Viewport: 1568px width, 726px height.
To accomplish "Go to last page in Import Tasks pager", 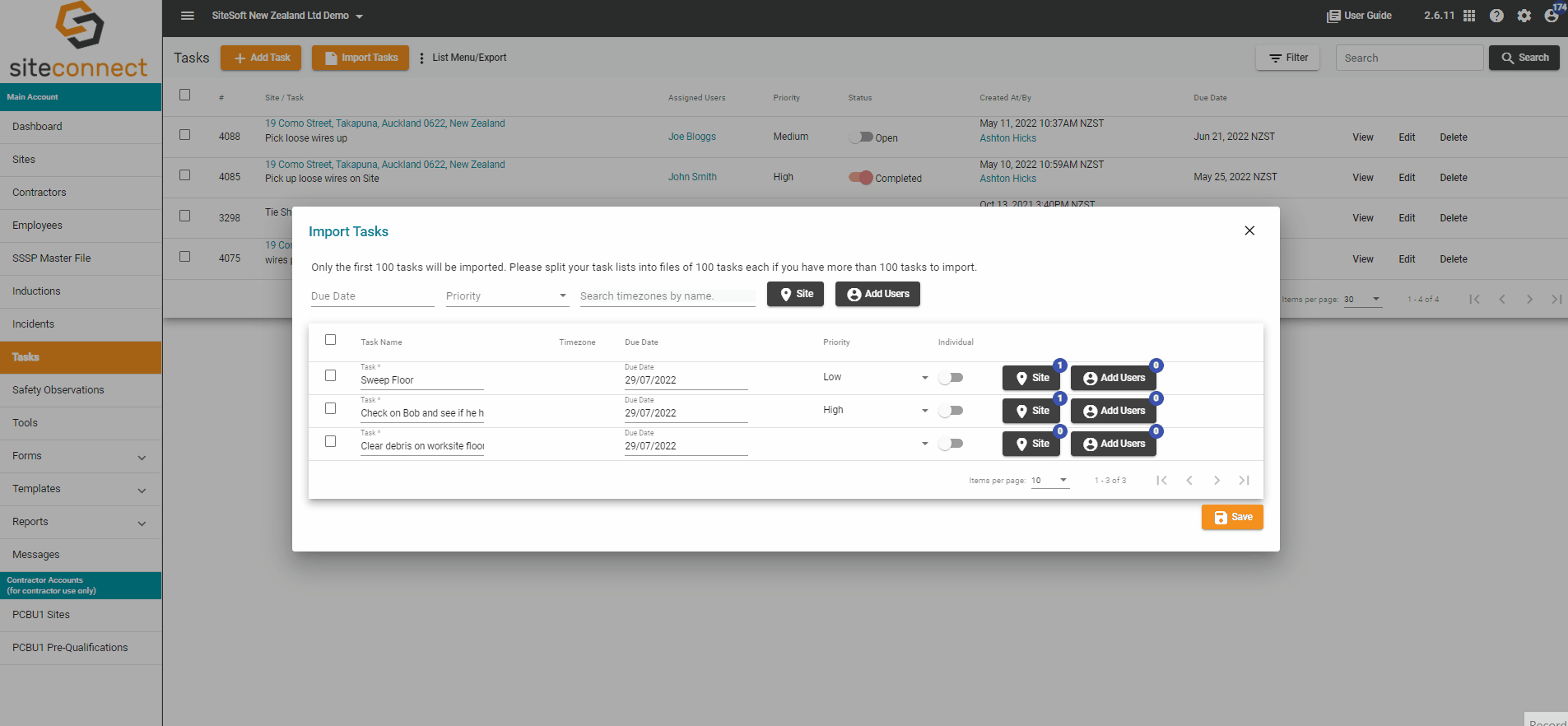I will coord(1245,481).
